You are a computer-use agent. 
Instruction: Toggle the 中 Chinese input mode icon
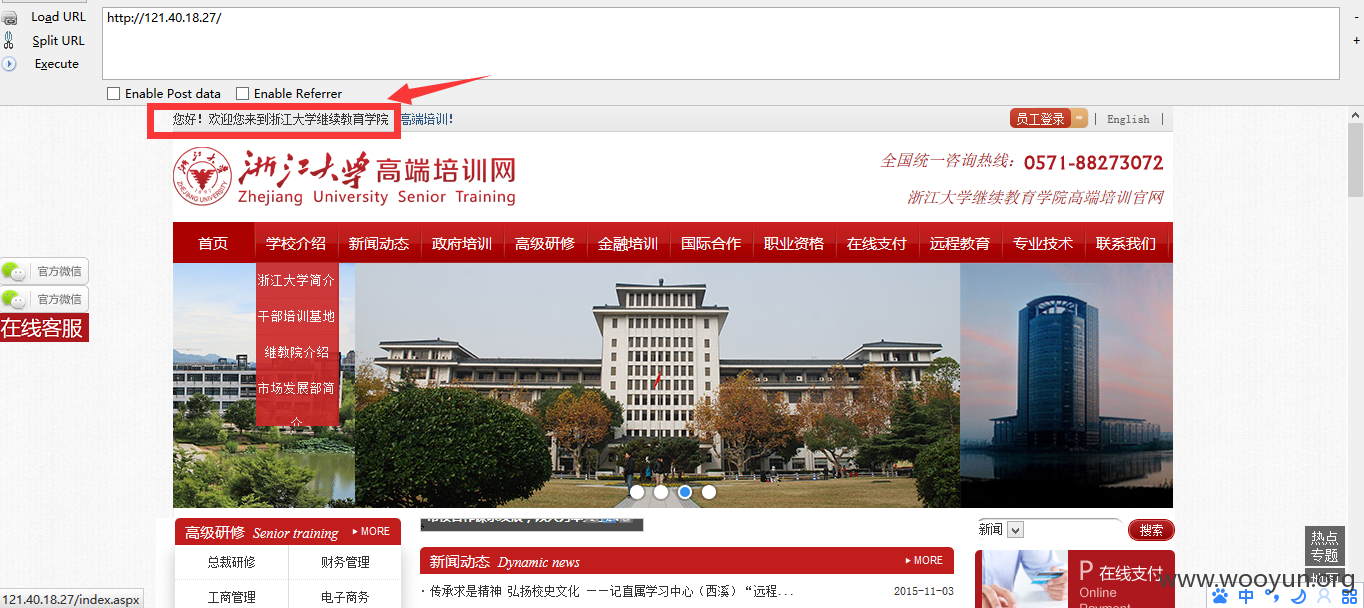1246,596
